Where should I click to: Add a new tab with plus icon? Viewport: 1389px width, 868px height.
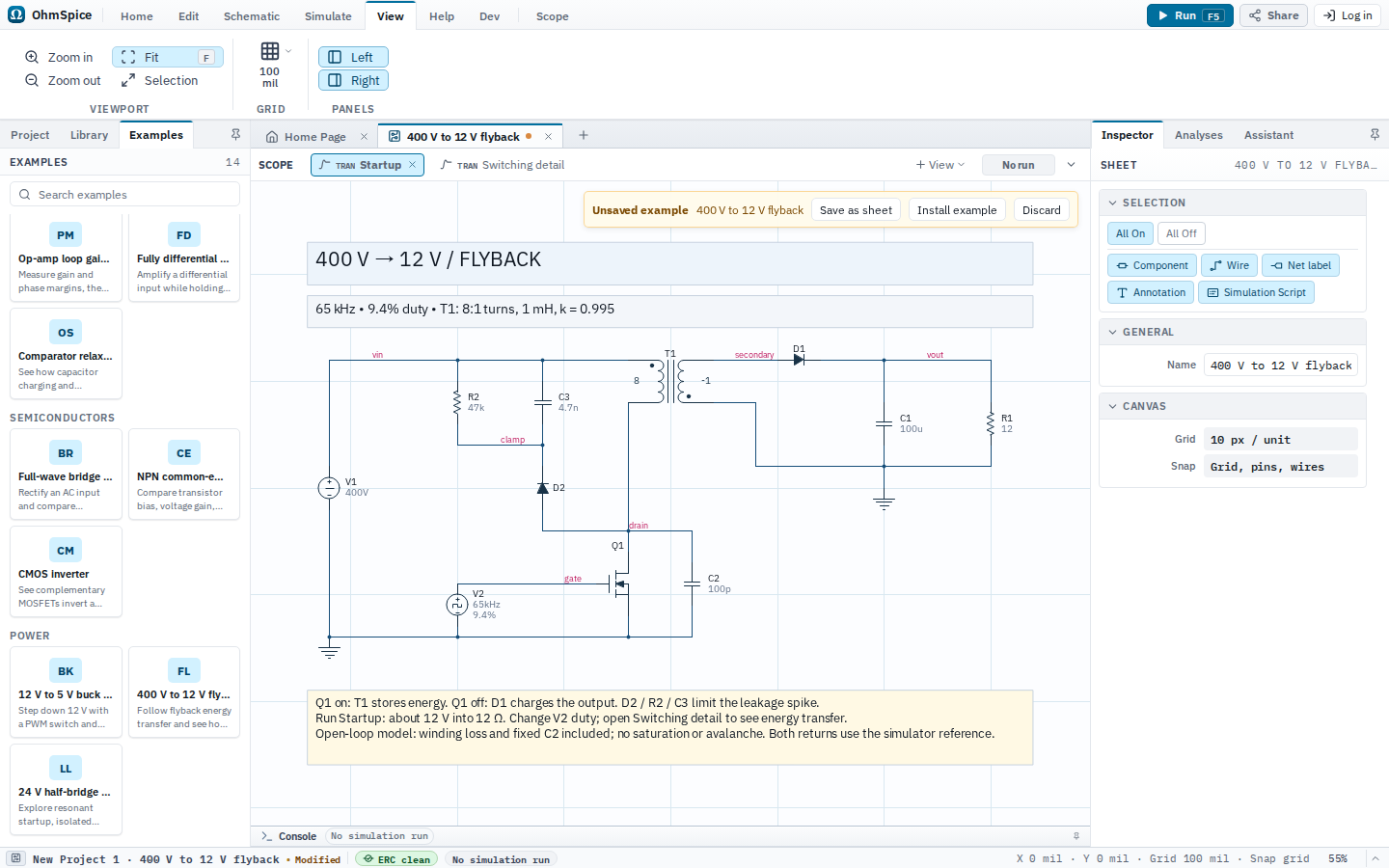point(584,136)
